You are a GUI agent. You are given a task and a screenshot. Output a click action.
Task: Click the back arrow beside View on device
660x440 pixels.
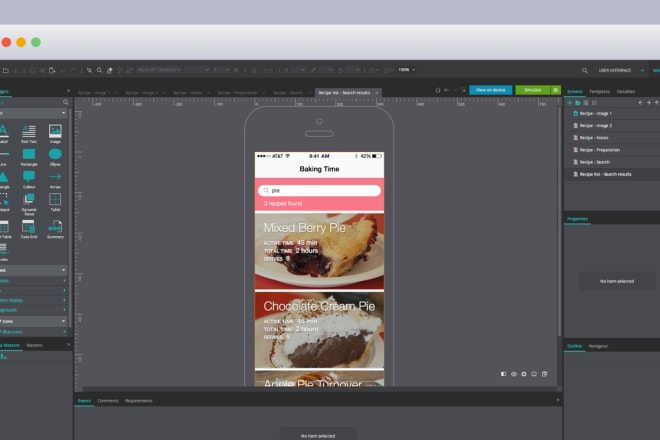pyautogui.click(x=446, y=90)
